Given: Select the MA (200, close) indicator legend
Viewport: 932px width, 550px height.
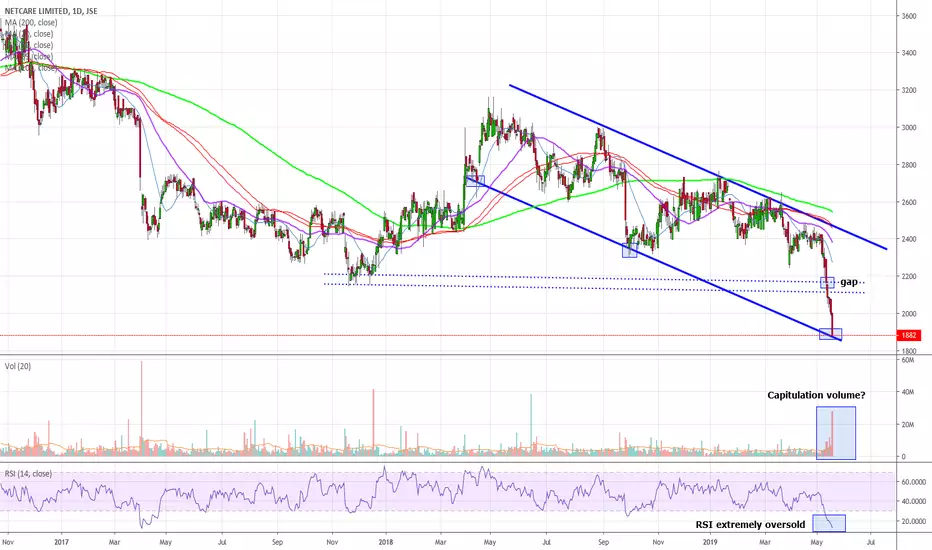Looking at the screenshot, I should point(31,23).
